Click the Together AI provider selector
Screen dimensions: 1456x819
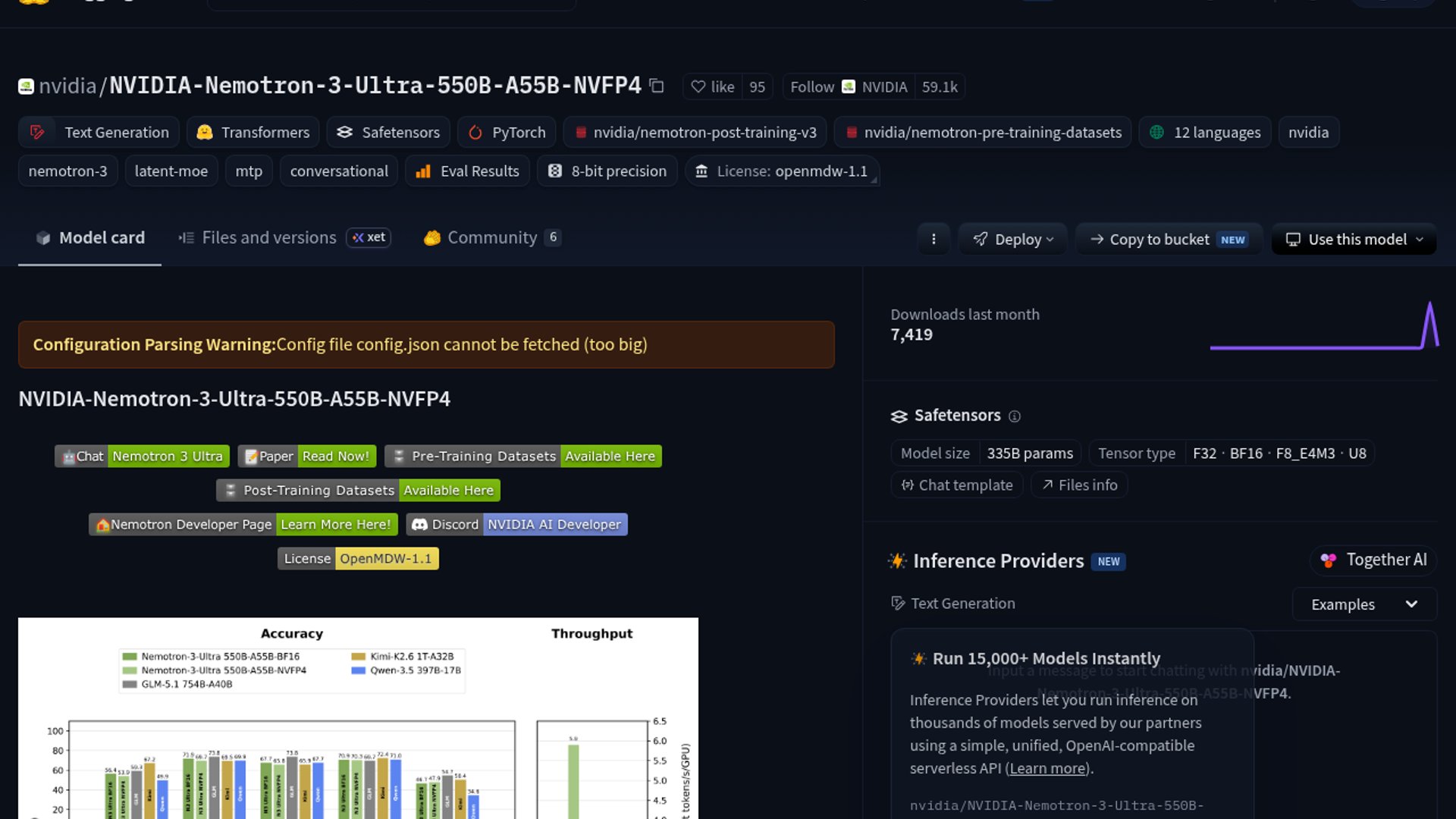pyautogui.click(x=1373, y=560)
